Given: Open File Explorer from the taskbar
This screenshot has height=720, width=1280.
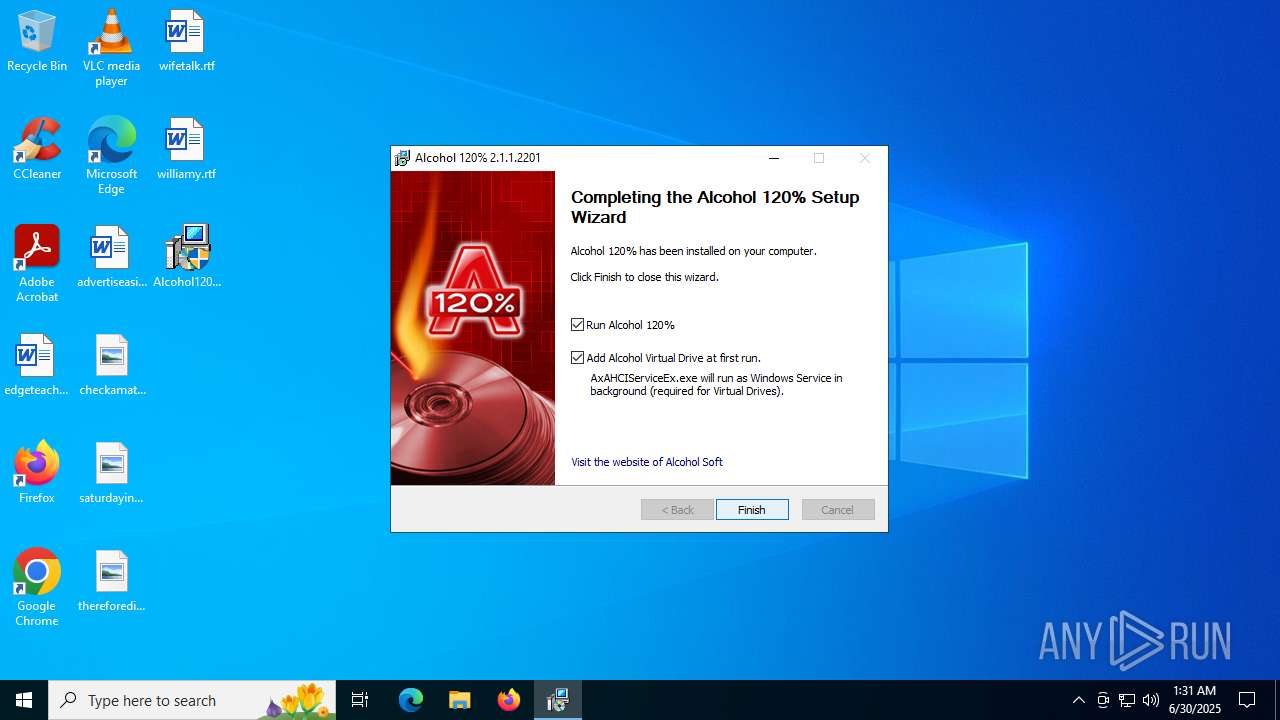Looking at the screenshot, I should click(459, 700).
